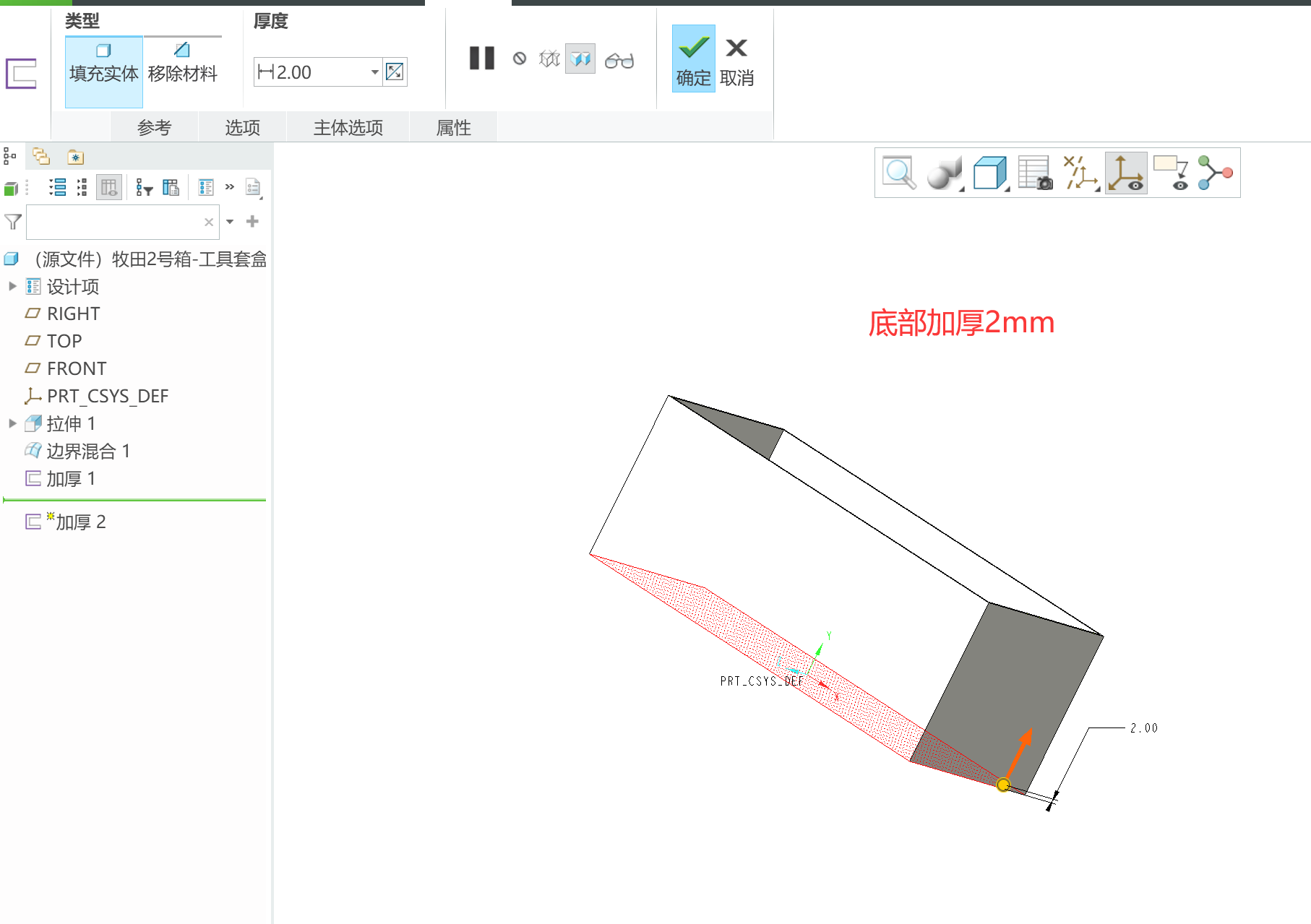This screenshot has height=924, width=1311.
Task: Click the yellow thickness drag handle
Action: click(x=1003, y=785)
